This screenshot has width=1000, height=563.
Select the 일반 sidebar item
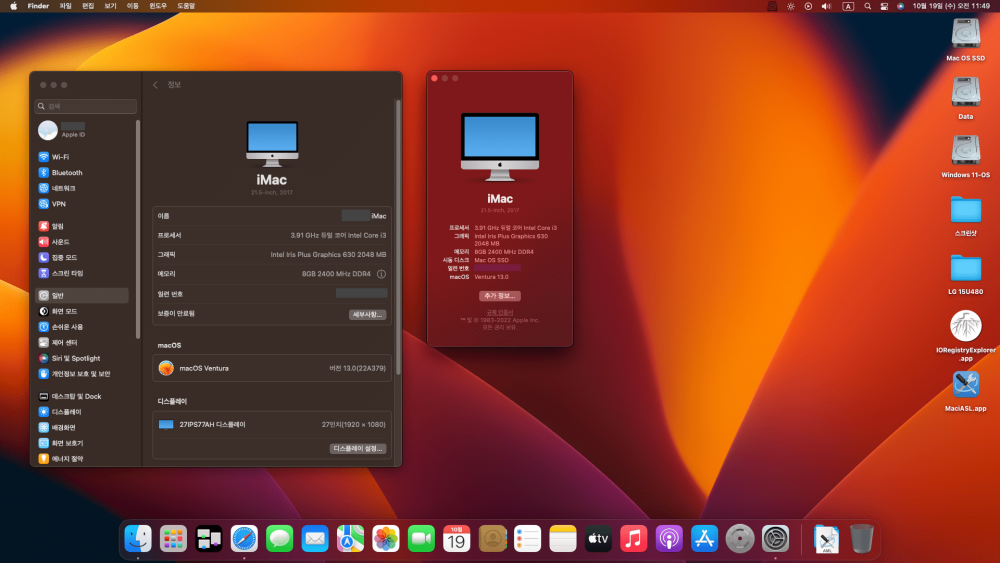point(82,295)
